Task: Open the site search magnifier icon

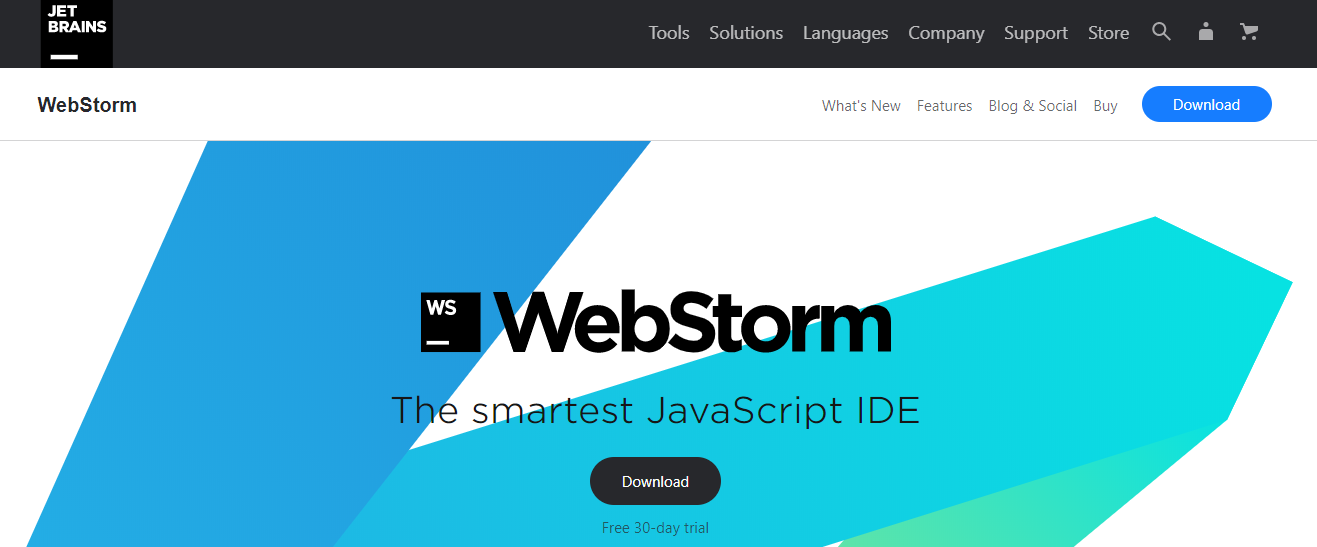Action: [x=1161, y=32]
